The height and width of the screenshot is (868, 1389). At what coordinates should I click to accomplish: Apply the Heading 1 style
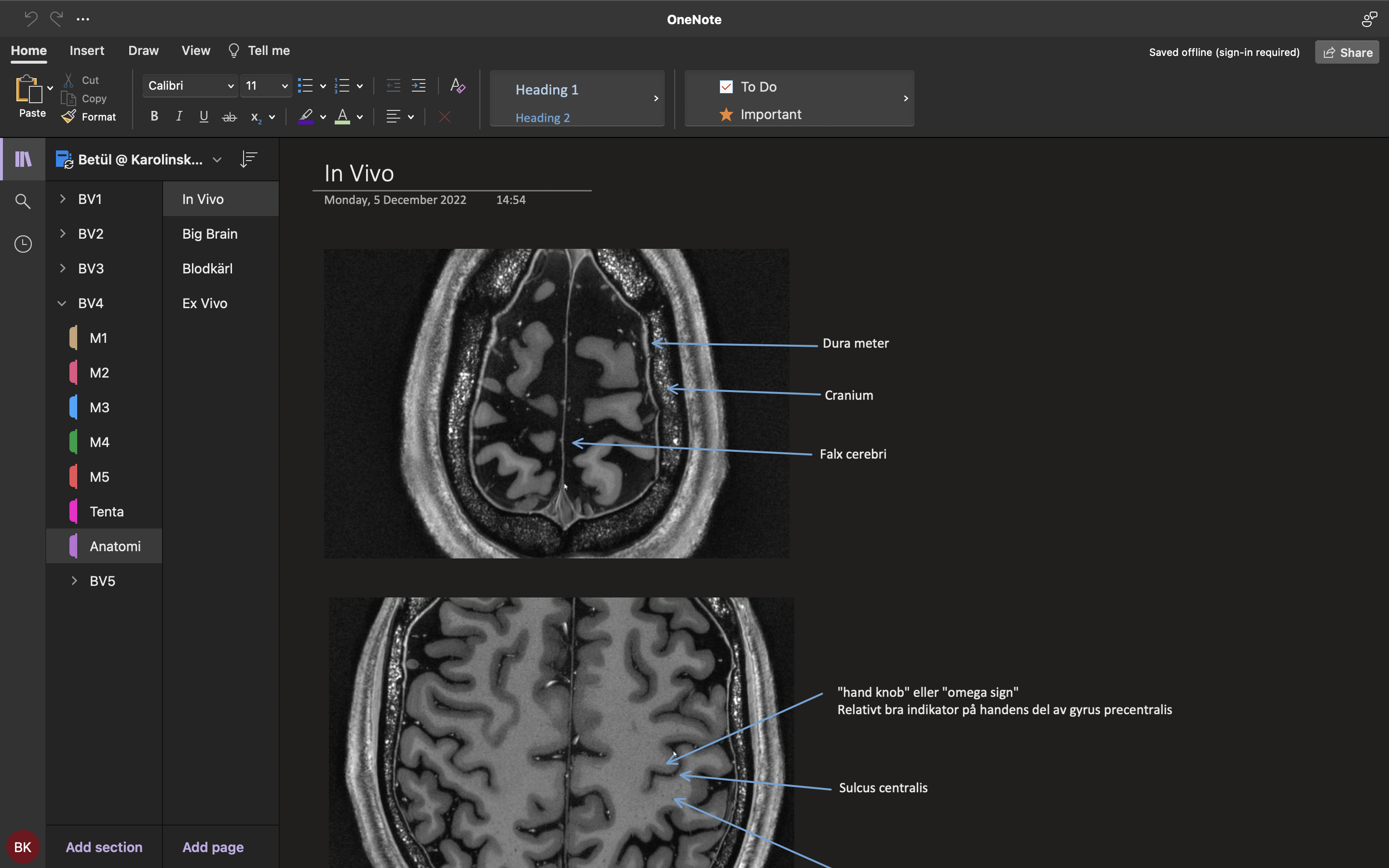[547, 90]
